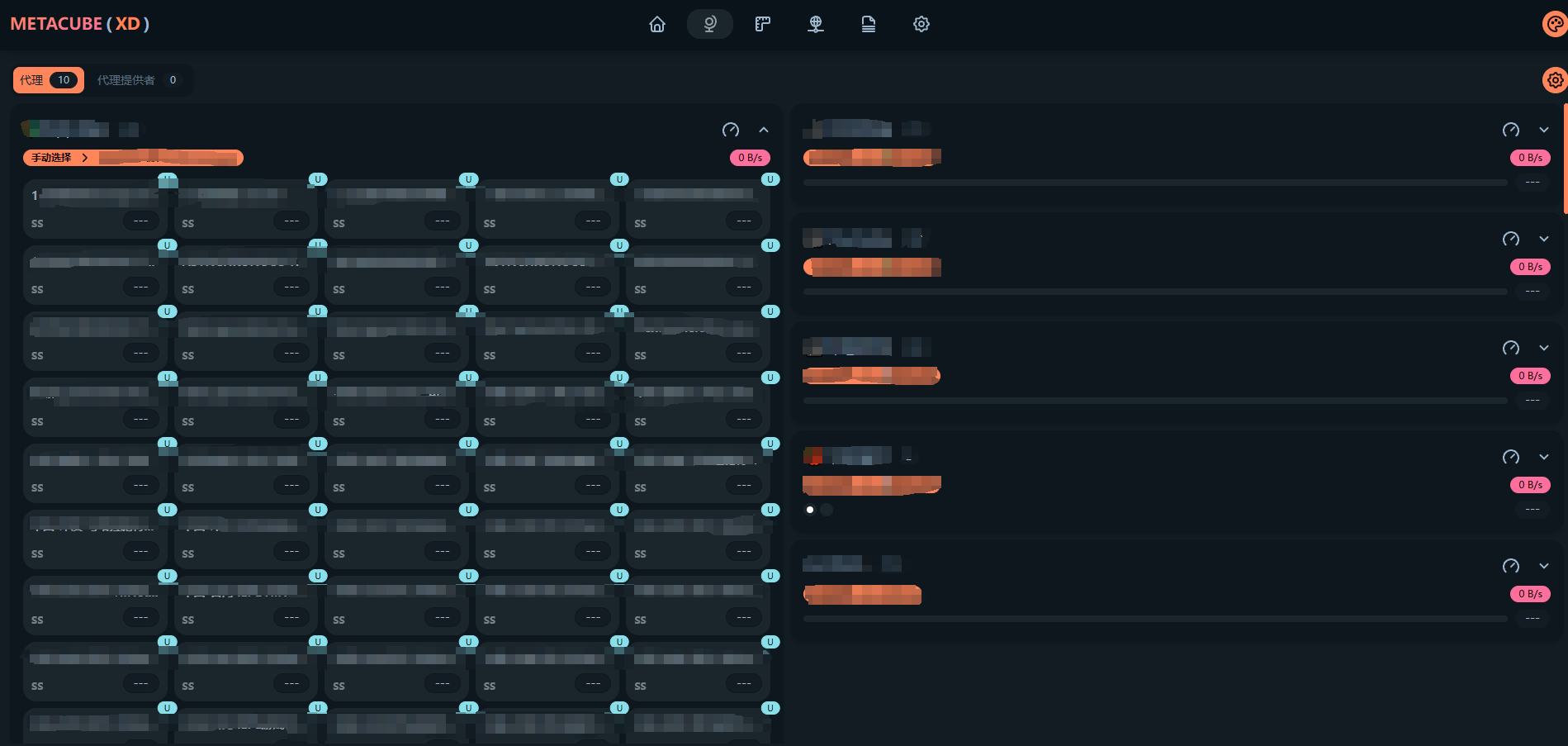
Task: Run latency test for the bottom-right proxy group
Action: tap(1511, 566)
